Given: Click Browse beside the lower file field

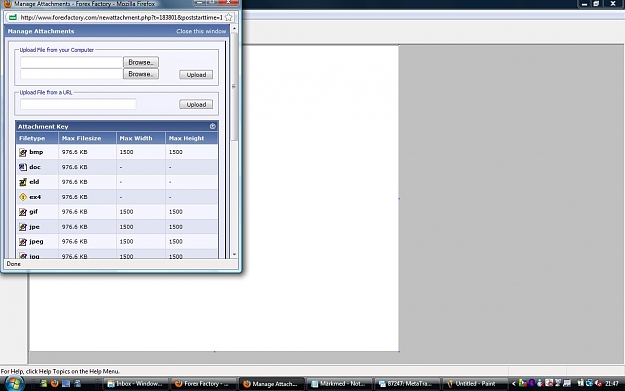Looking at the screenshot, I should (141, 74).
